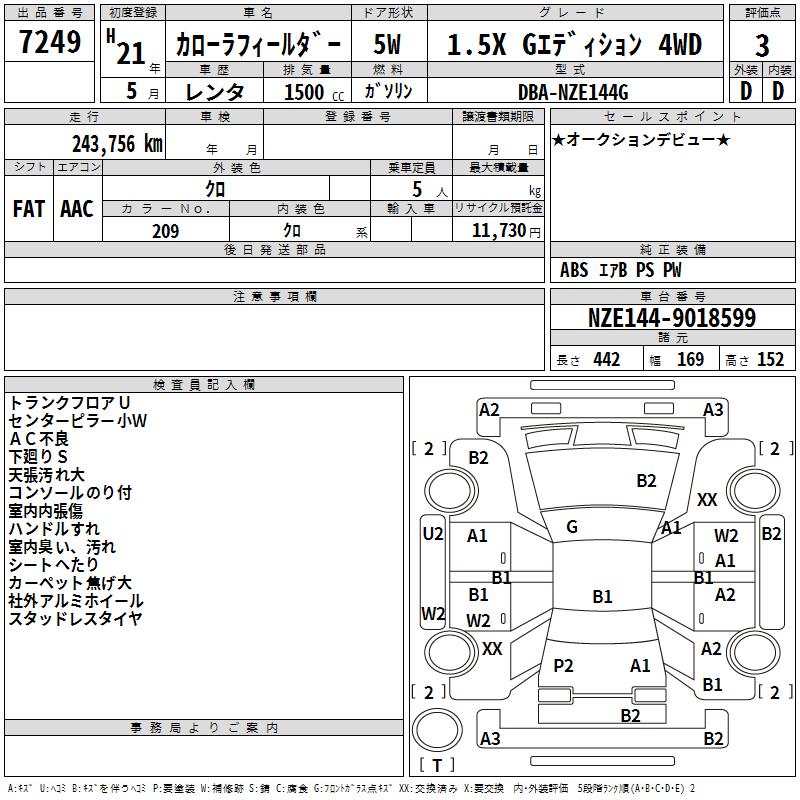Viewport: 800px width, 800px height.
Task: Select the note AC不良
Action: pos(39,439)
